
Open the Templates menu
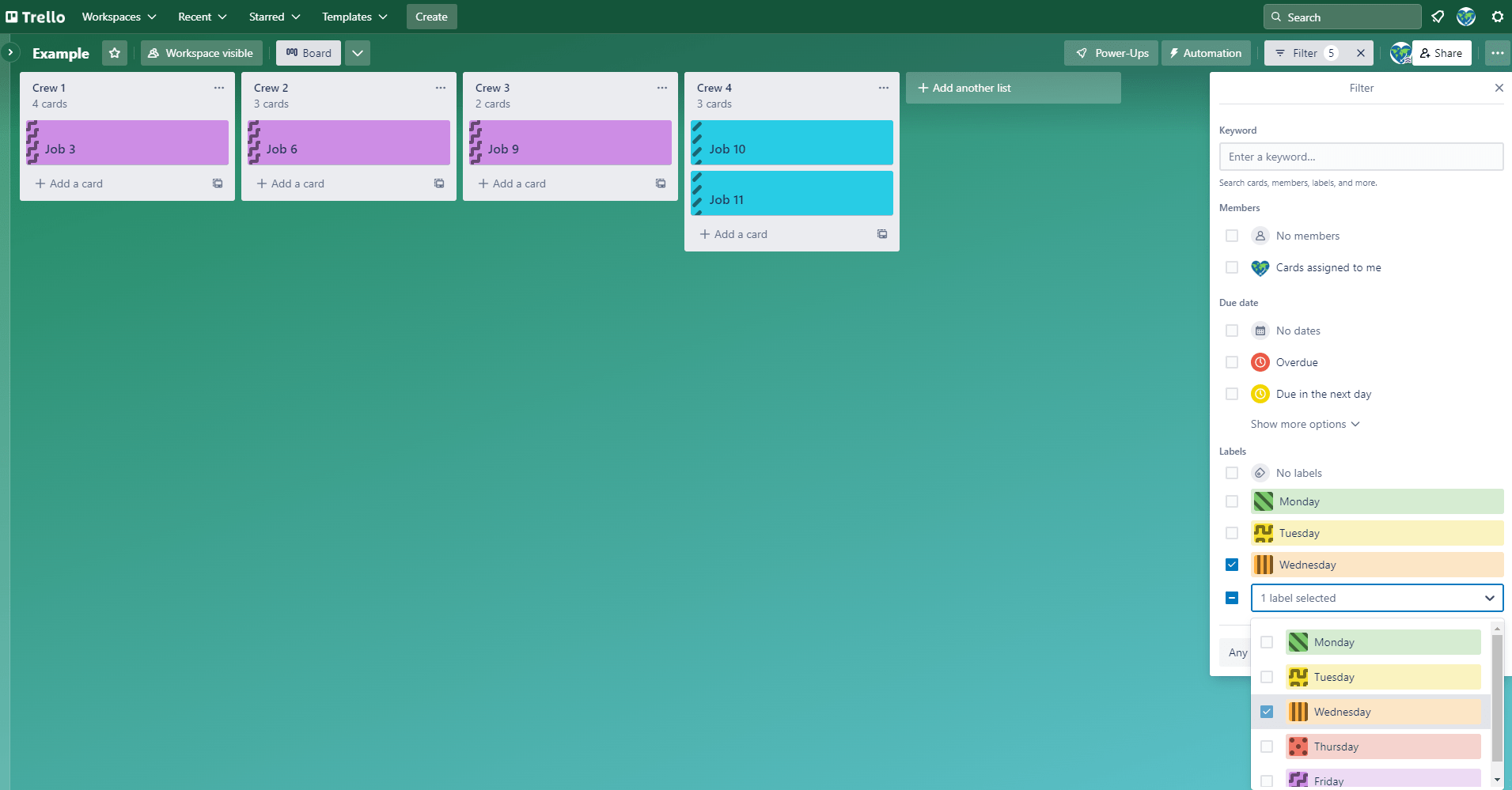353,16
